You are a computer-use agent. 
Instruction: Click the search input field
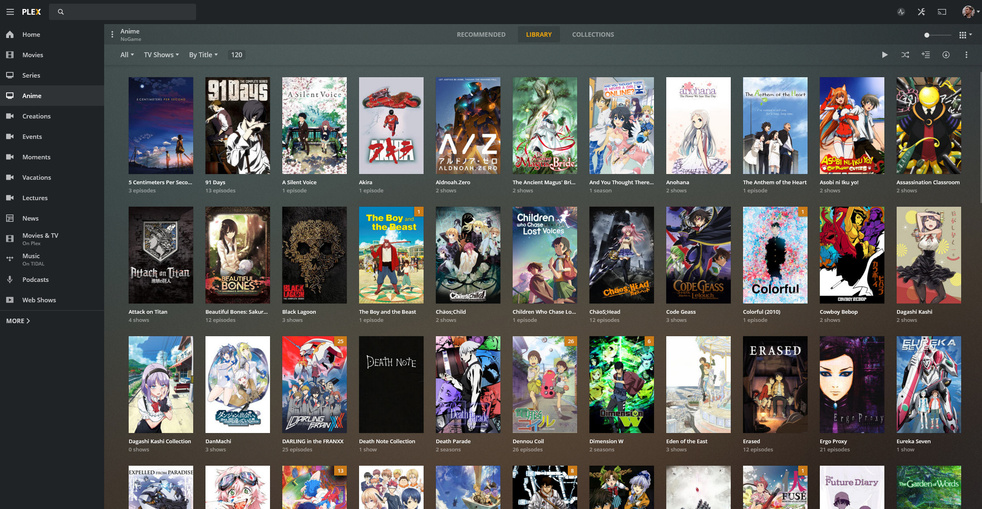123,12
